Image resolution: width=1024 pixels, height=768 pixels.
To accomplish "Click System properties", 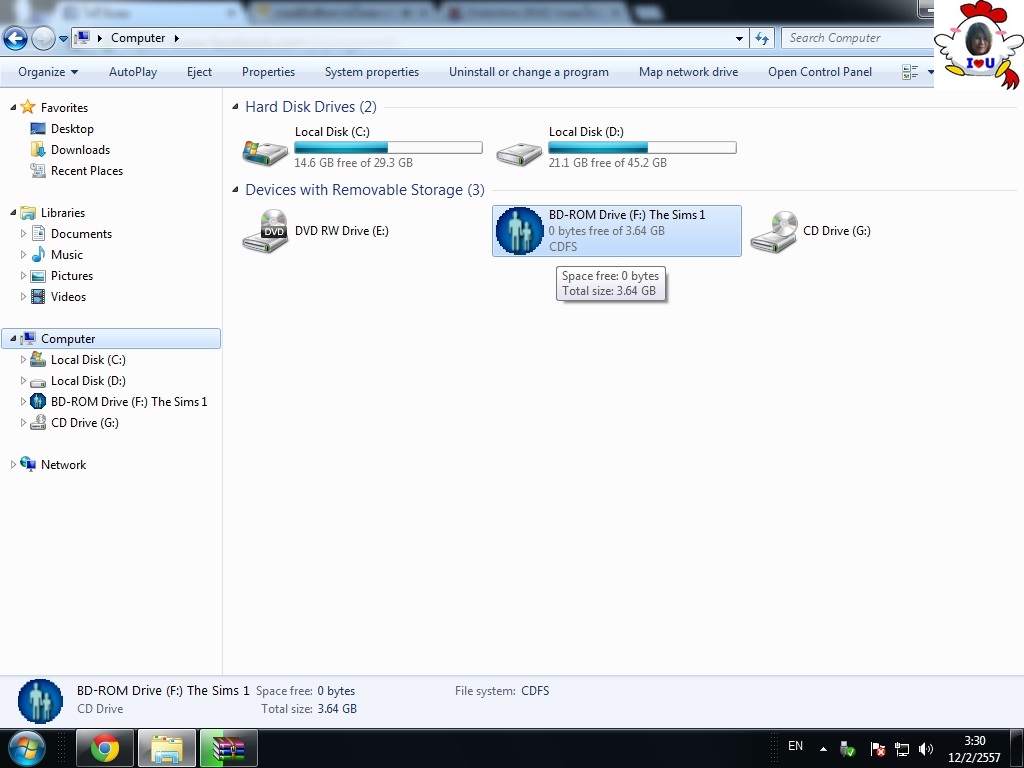I will [x=372, y=72].
